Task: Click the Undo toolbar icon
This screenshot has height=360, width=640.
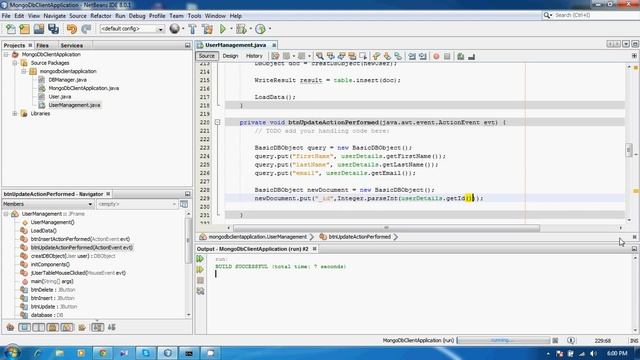Action: pos(72,29)
